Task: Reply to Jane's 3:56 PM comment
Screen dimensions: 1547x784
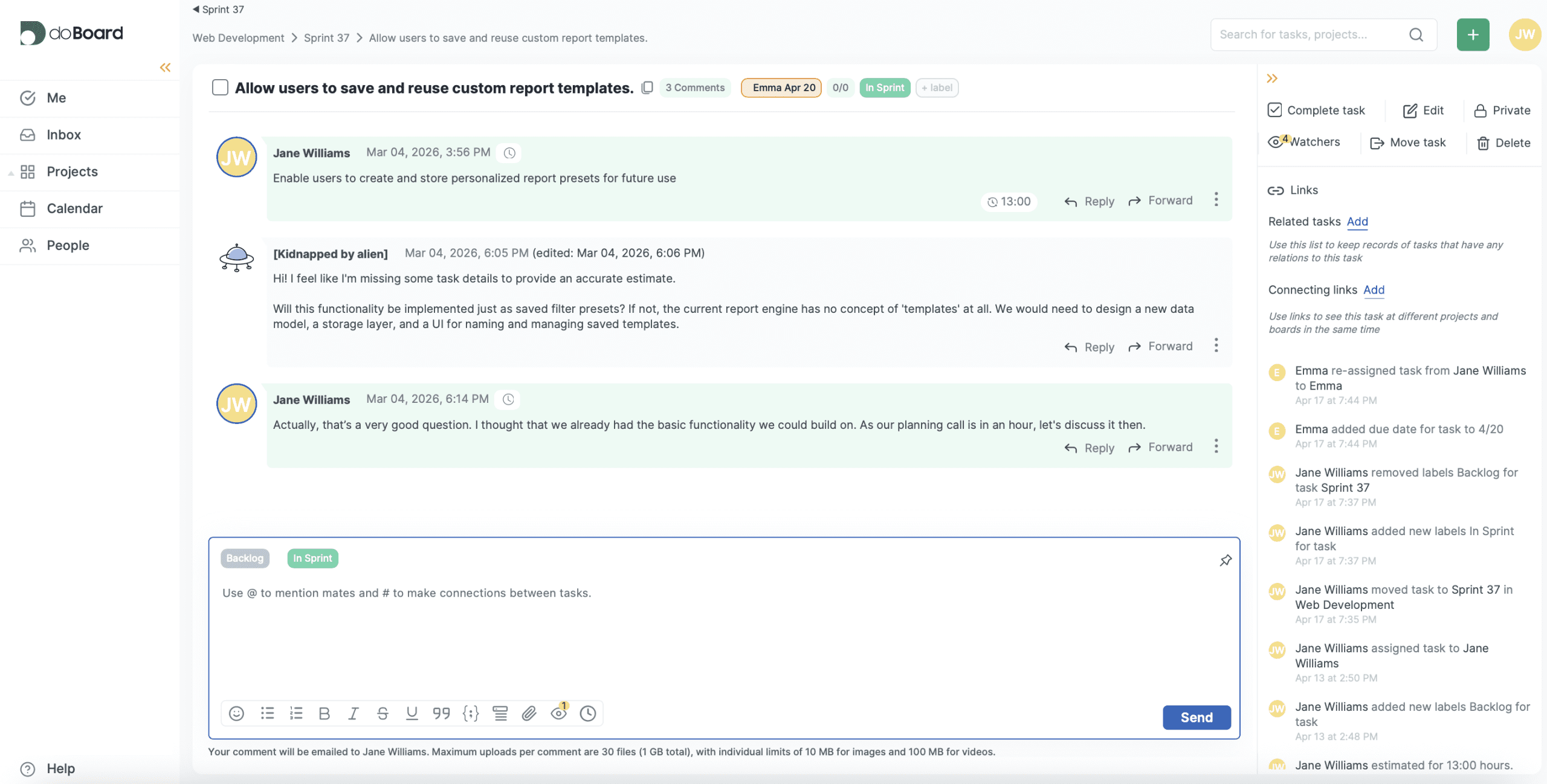Action: click(1089, 201)
